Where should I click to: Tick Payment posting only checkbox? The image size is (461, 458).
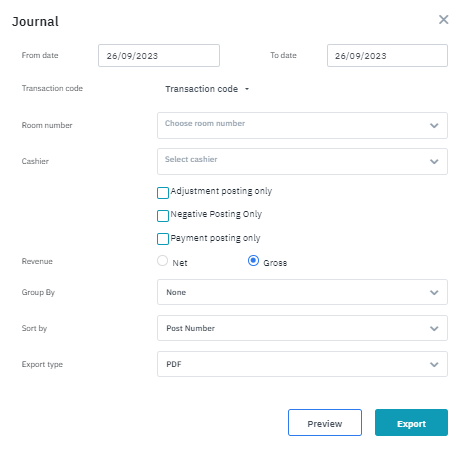click(x=163, y=239)
